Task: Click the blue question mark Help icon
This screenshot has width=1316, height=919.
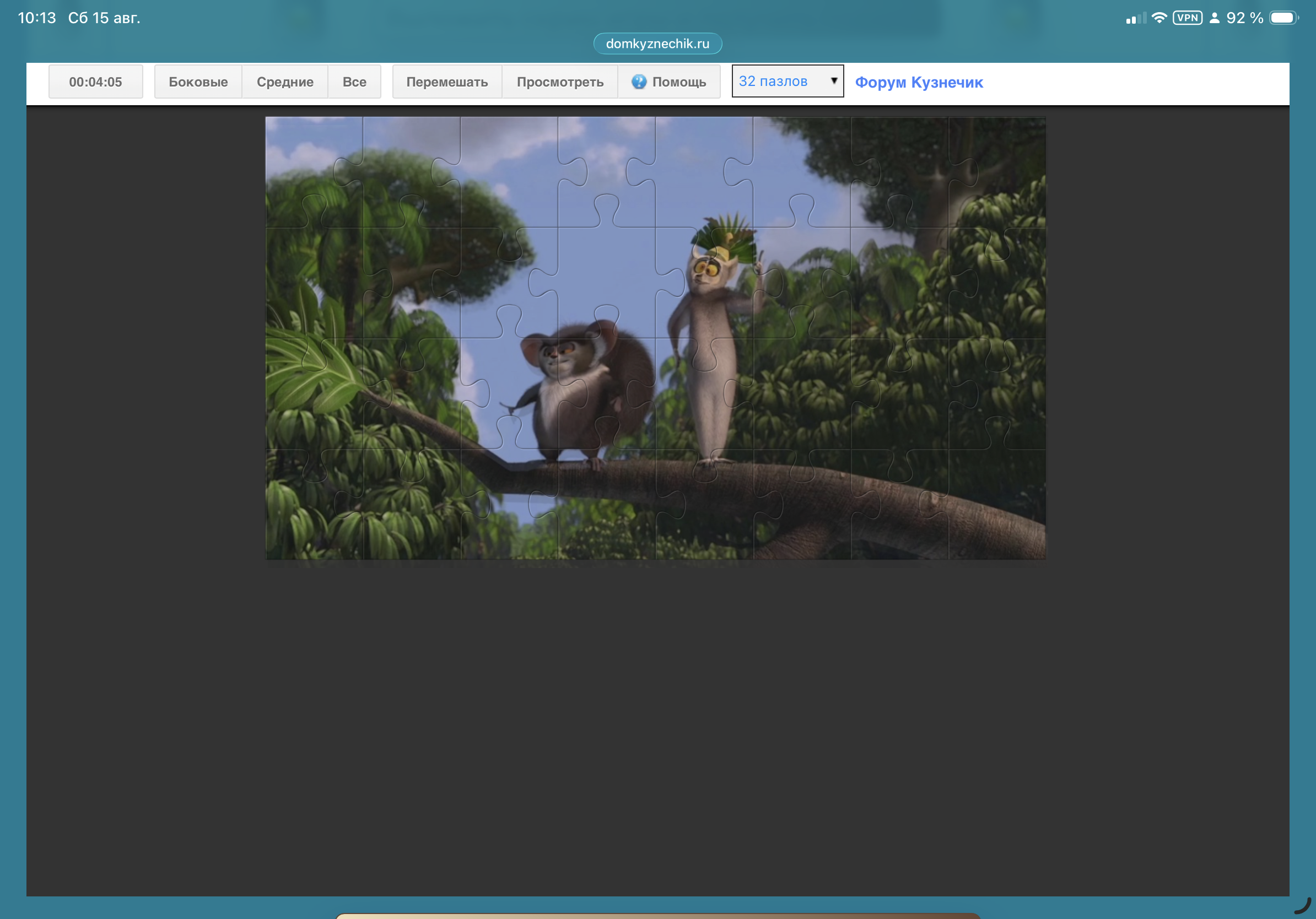Action: [x=639, y=82]
